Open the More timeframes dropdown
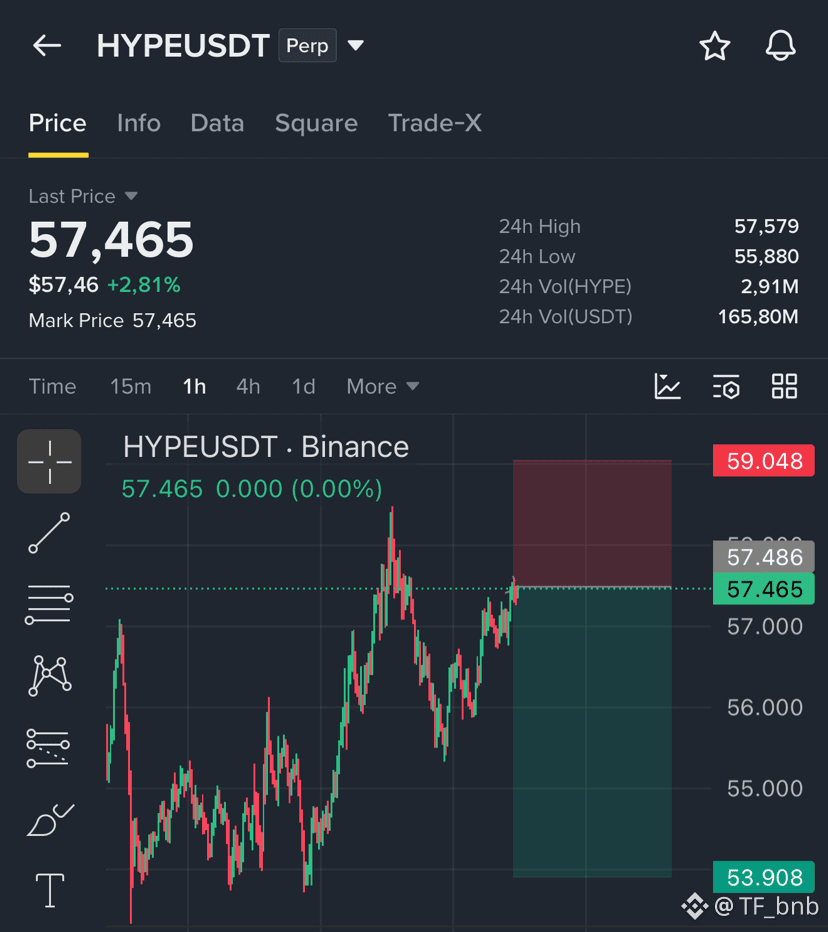828x932 pixels. (x=383, y=386)
